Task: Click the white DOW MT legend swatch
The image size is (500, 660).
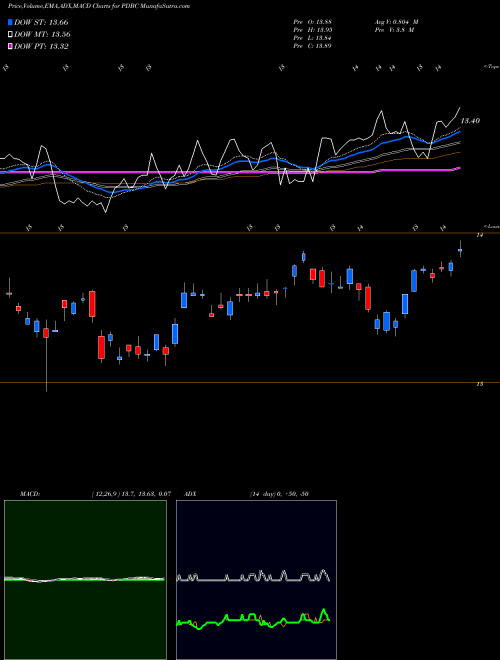Action: click(x=10, y=35)
